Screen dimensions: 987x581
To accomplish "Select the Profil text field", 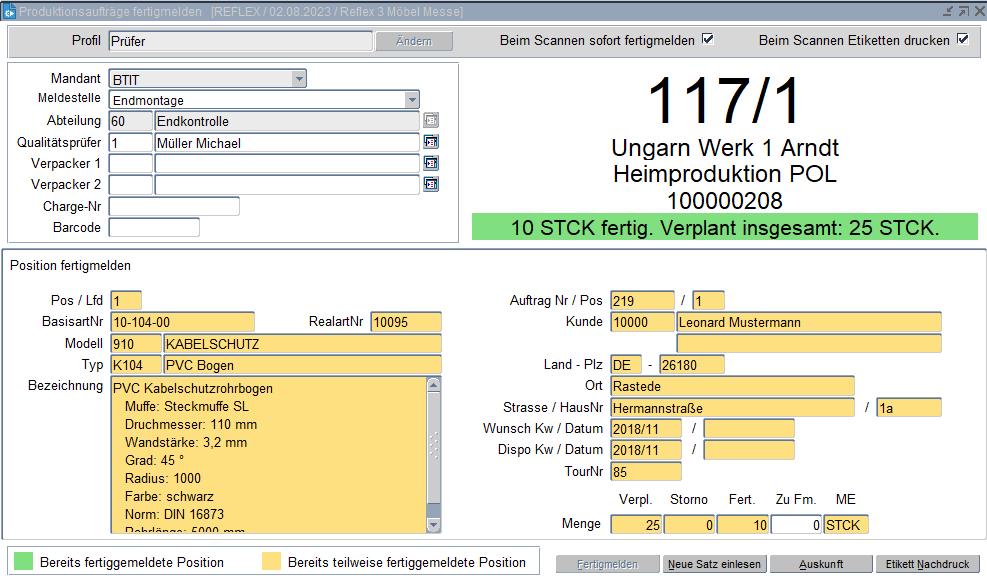I will 239,41.
